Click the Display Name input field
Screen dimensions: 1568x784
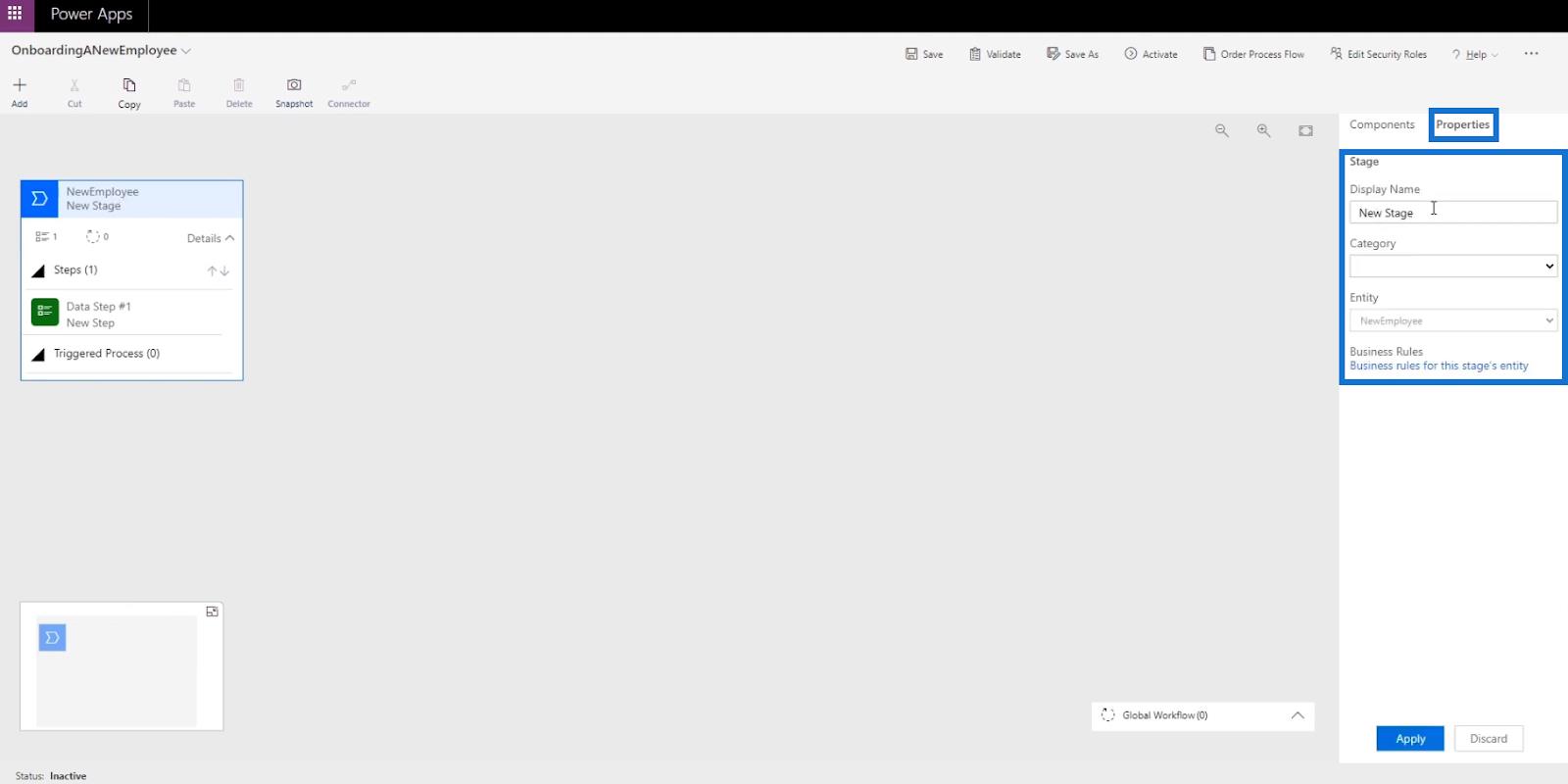pos(1453,213)
